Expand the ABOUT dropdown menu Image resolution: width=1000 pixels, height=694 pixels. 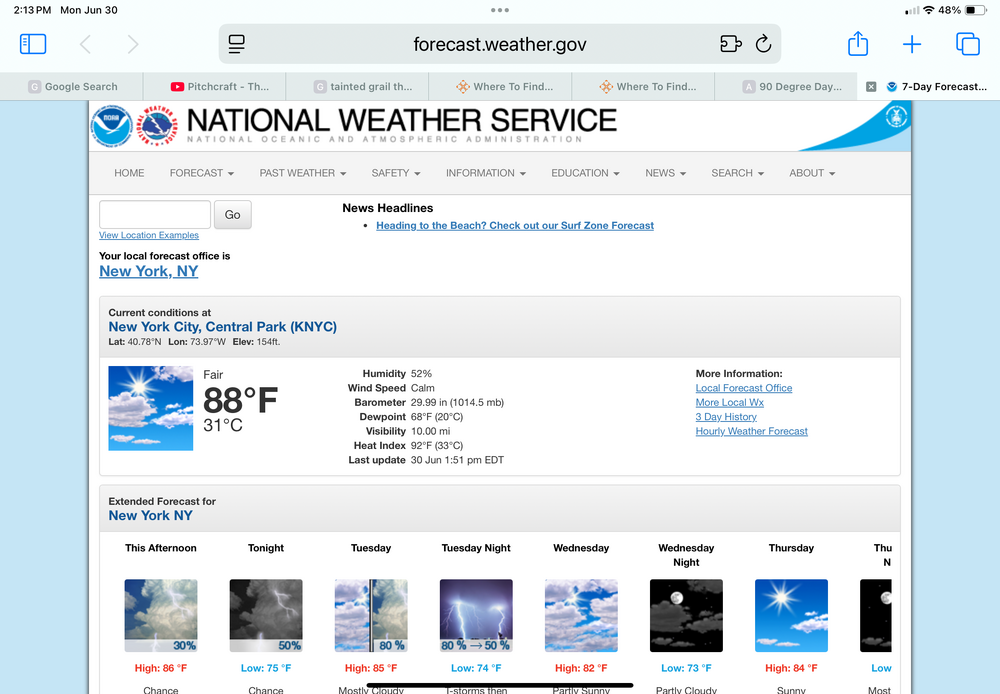pyautogui.click(x=812, y=173)
